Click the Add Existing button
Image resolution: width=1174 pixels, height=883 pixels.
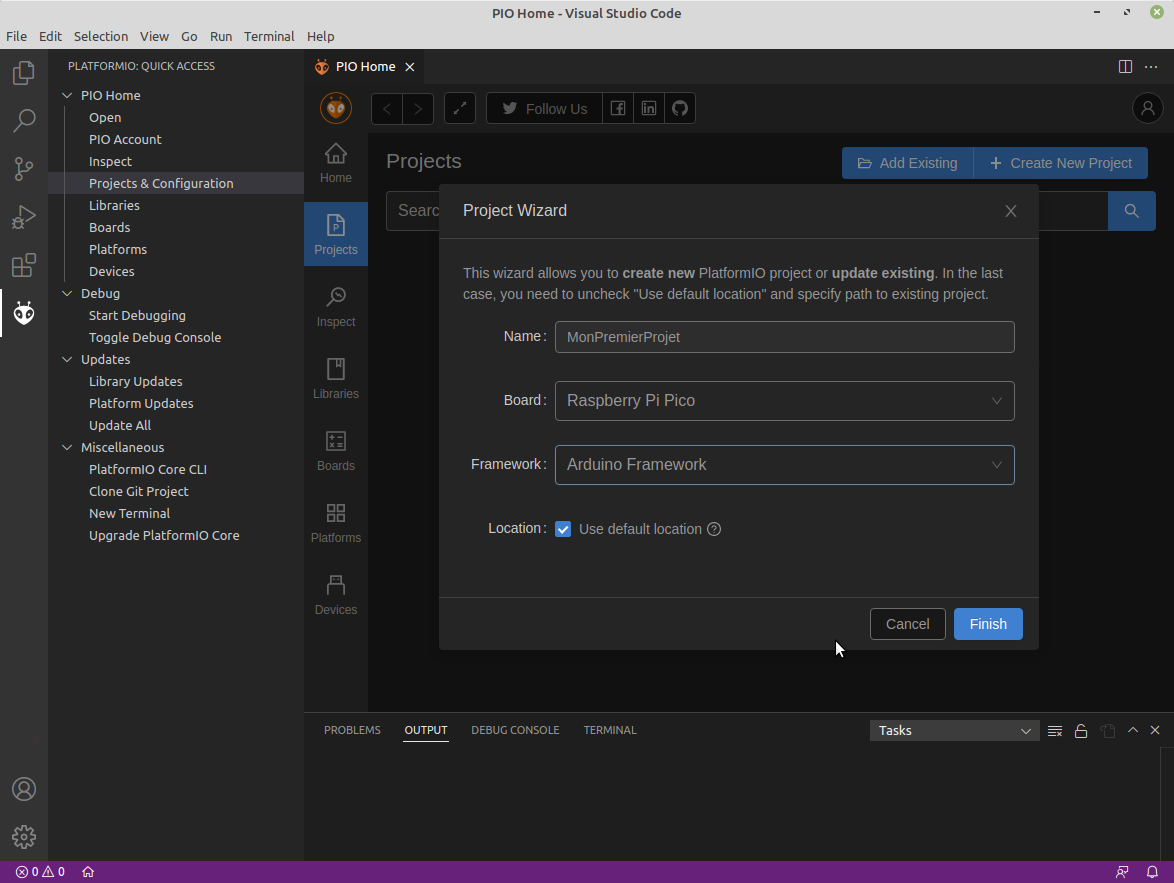(907, 163)
